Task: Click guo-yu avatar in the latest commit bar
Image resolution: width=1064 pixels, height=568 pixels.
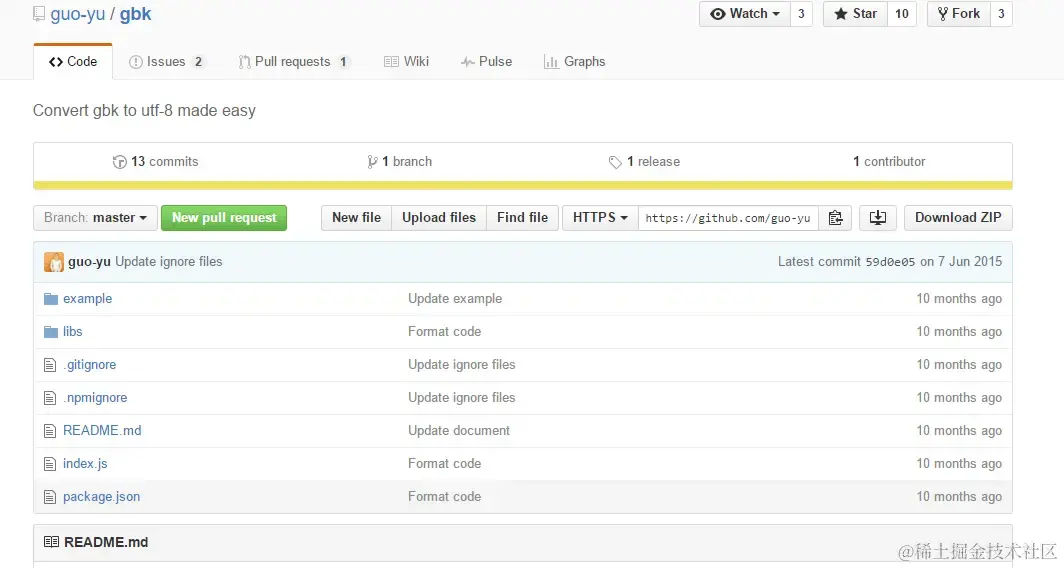Action: click(x=54, y=262)
